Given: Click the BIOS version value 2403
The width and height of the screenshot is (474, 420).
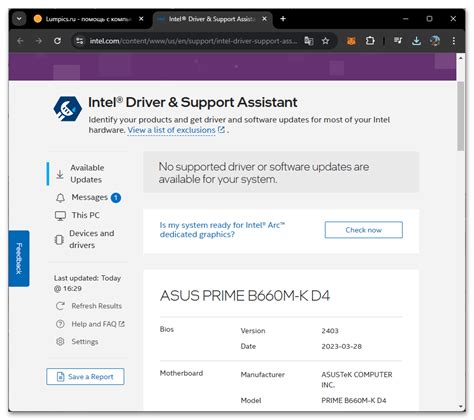Looking at the screenshot, I should (330, 331).
